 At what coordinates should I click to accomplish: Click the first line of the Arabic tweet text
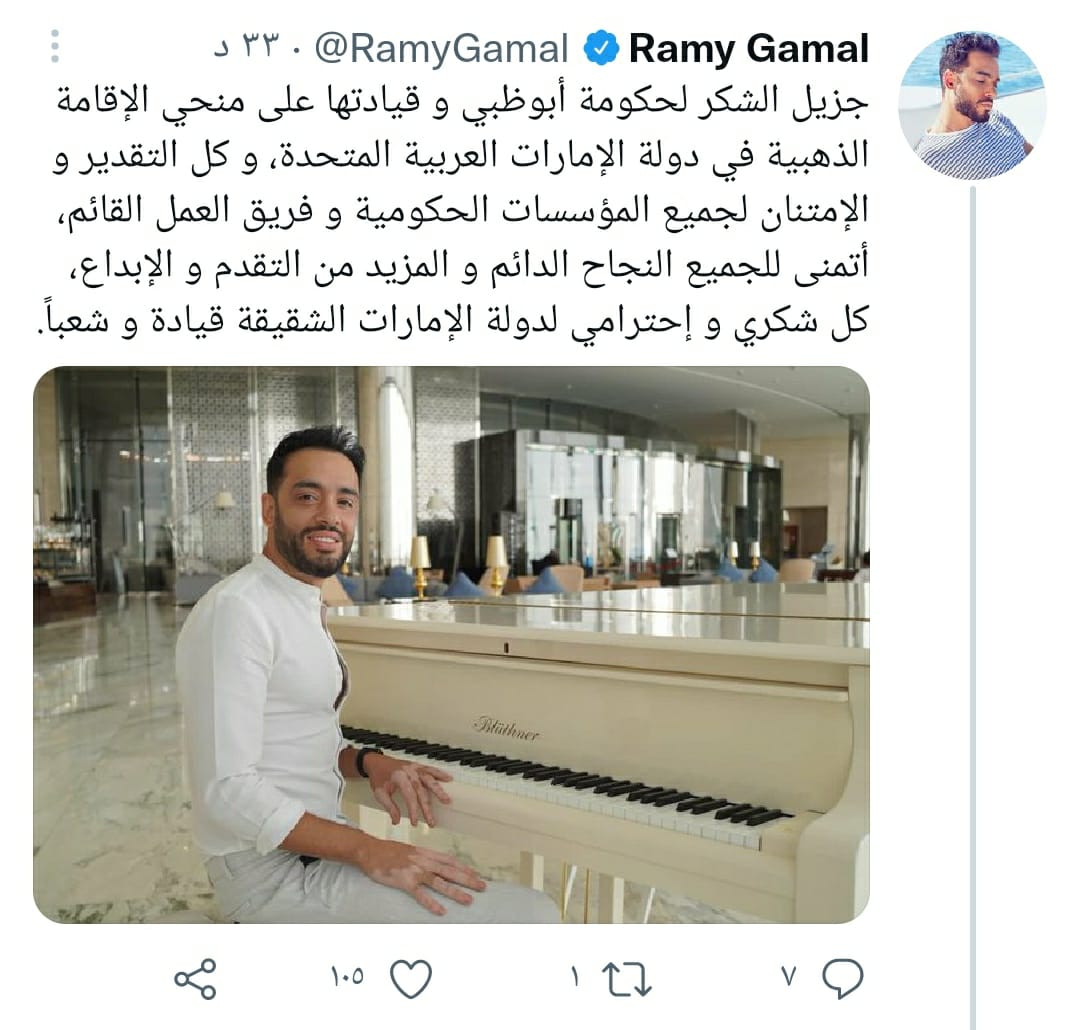click(x=462, y=102)
